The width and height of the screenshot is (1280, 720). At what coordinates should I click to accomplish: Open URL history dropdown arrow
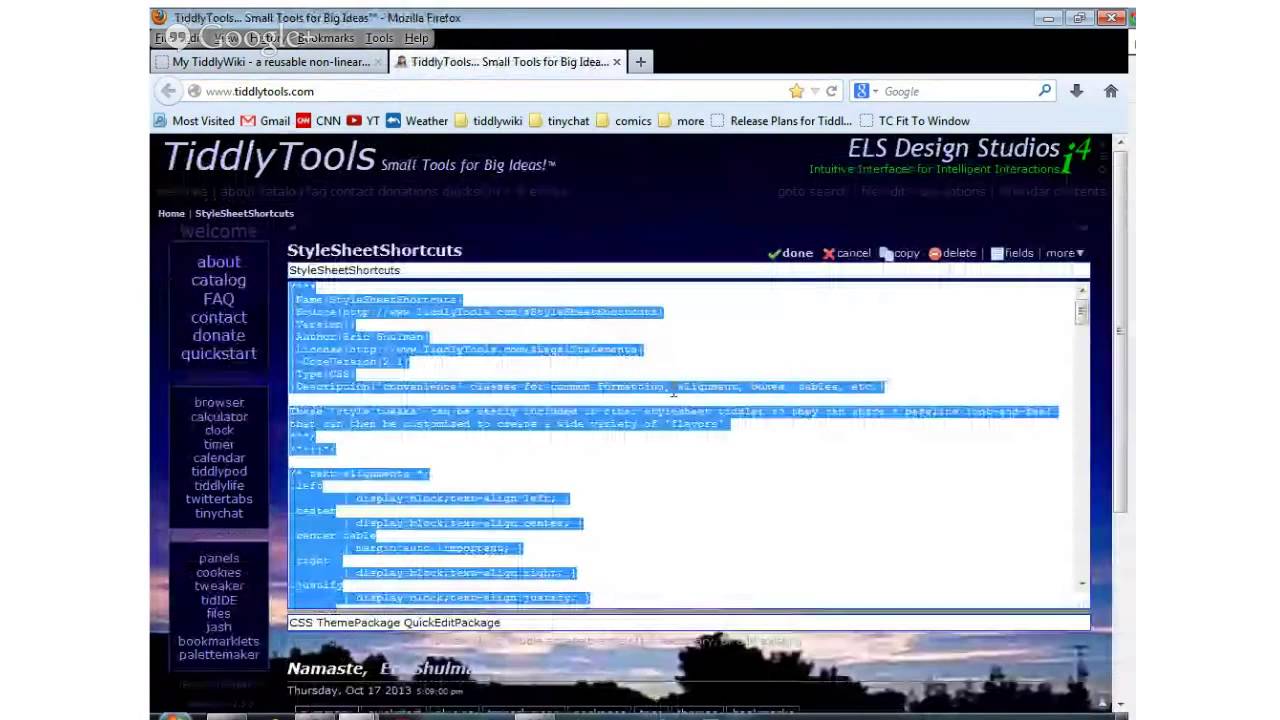(x=814, y=91)
